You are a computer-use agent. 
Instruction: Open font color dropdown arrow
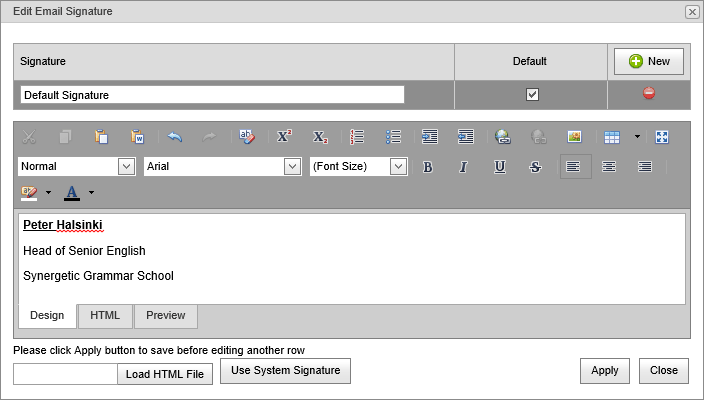pos(92,193)
